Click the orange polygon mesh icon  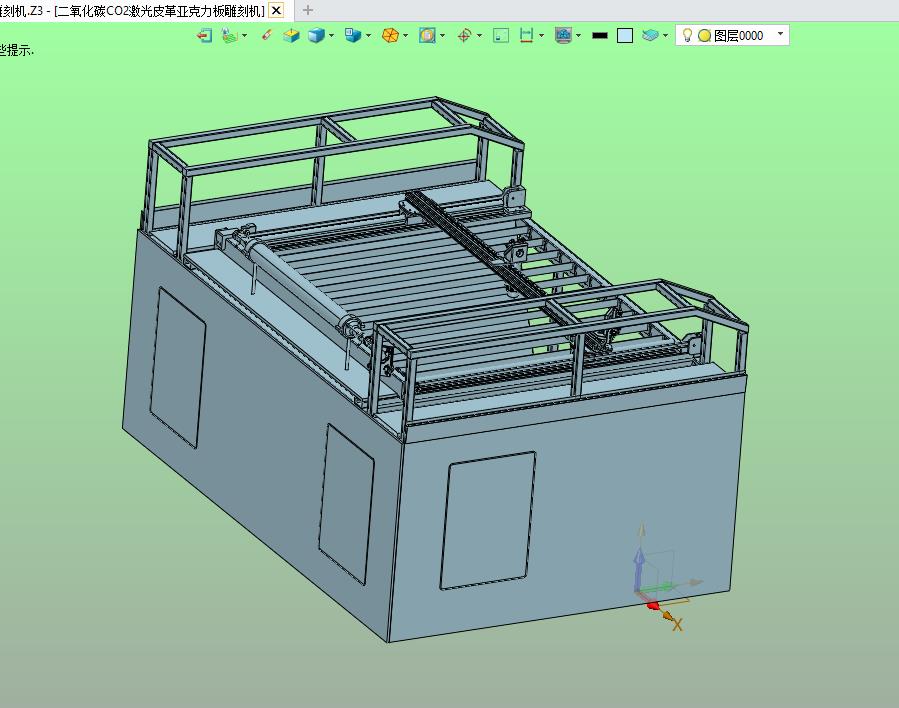(390, 36)
